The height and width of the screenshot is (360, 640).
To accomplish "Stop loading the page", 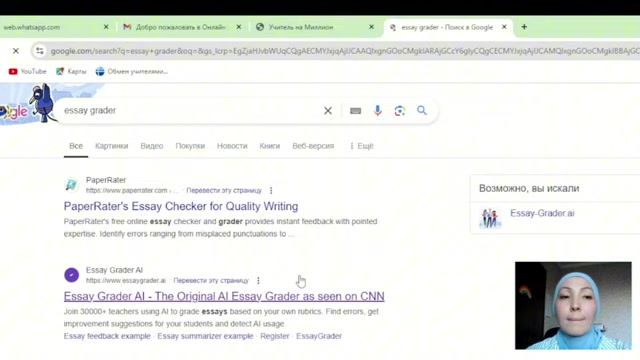I will (x=16, y=51).
